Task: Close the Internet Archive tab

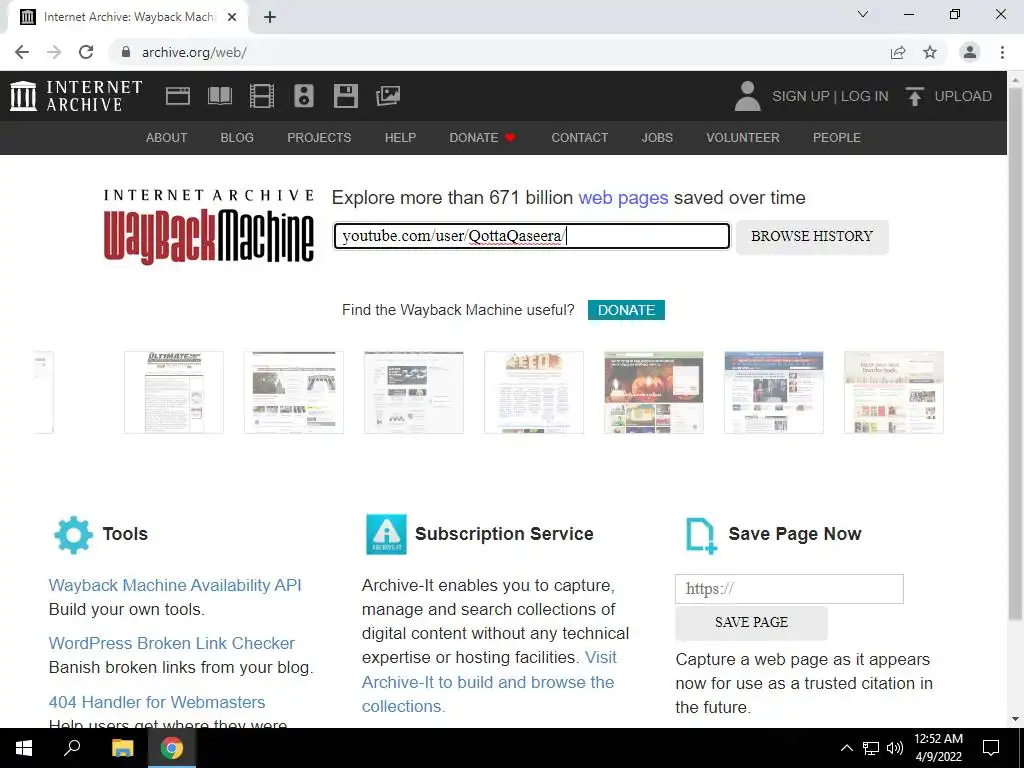Action: (232, 17)
